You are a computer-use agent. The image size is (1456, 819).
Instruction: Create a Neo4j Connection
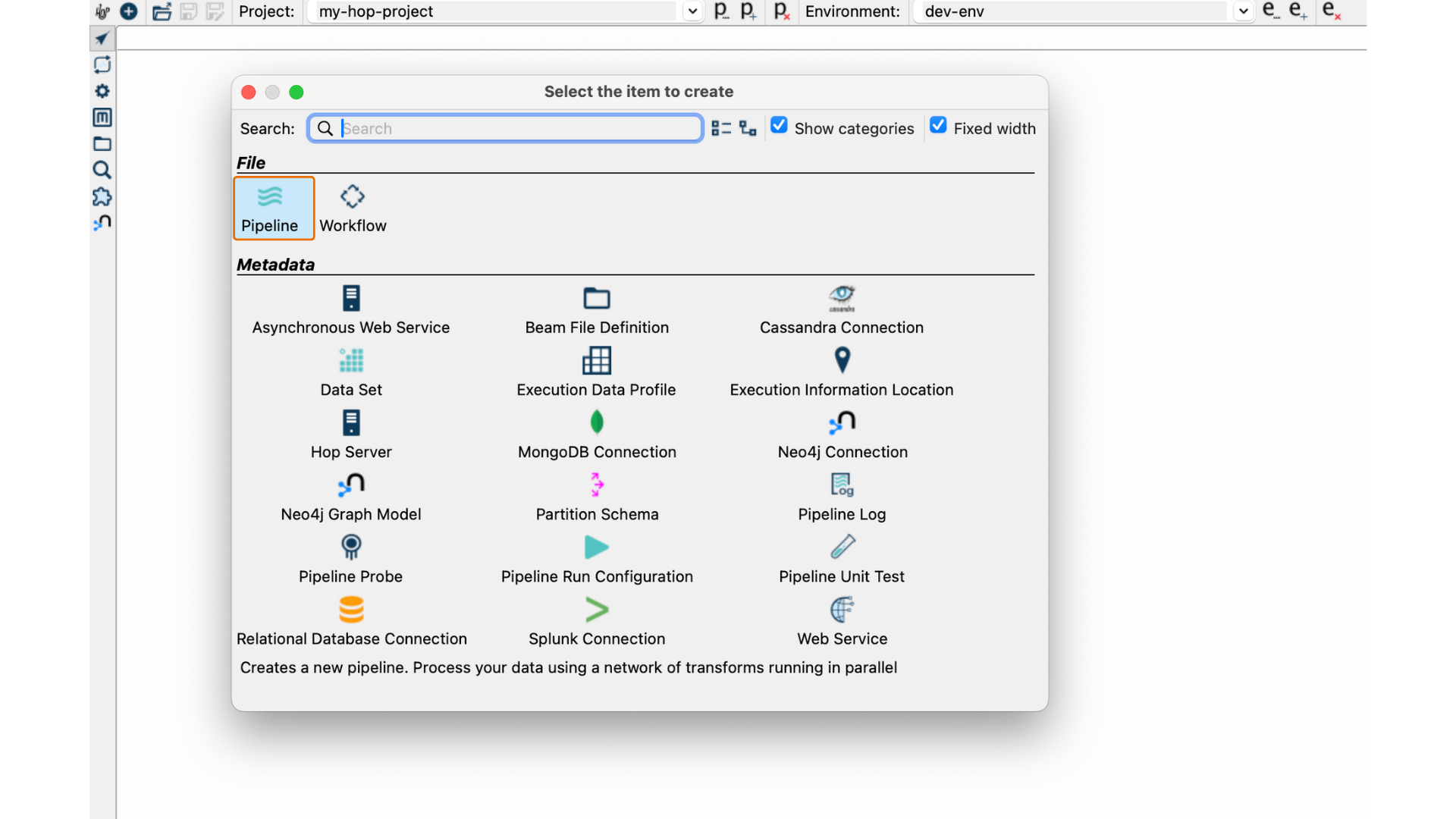842,435
